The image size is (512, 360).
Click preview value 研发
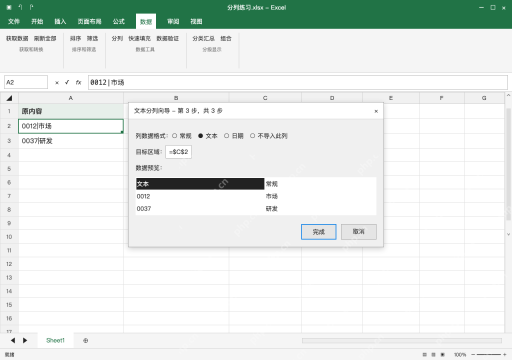pyautogui.click(x=272, y=209)
